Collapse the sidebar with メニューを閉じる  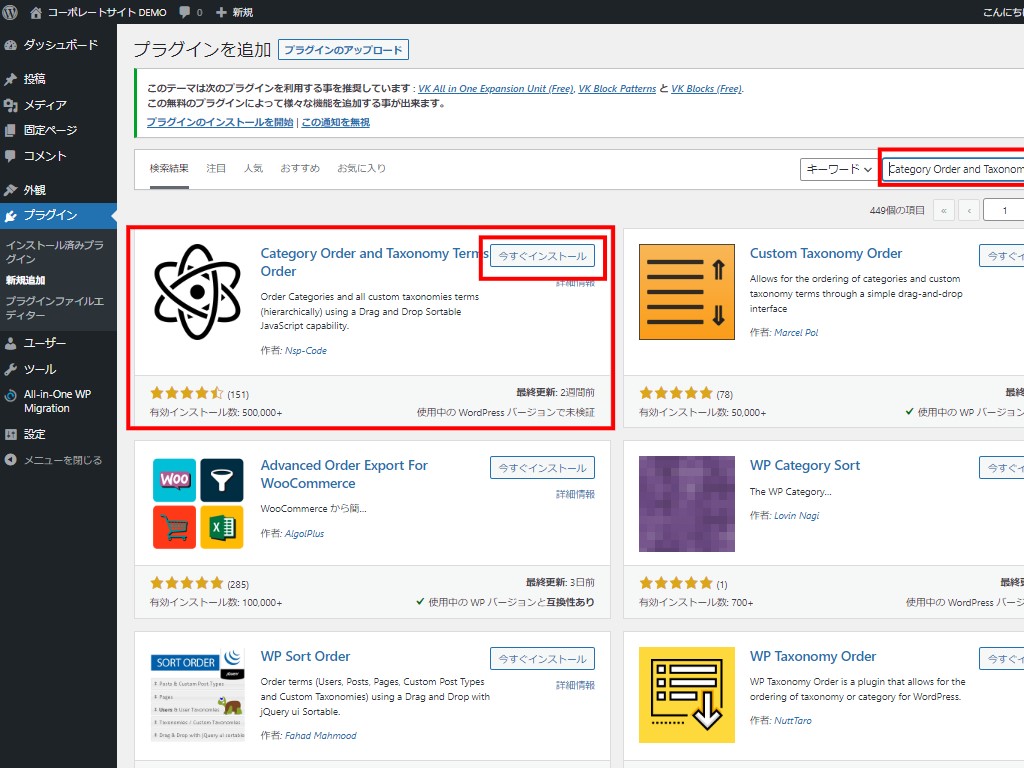[x=53, y=460]
